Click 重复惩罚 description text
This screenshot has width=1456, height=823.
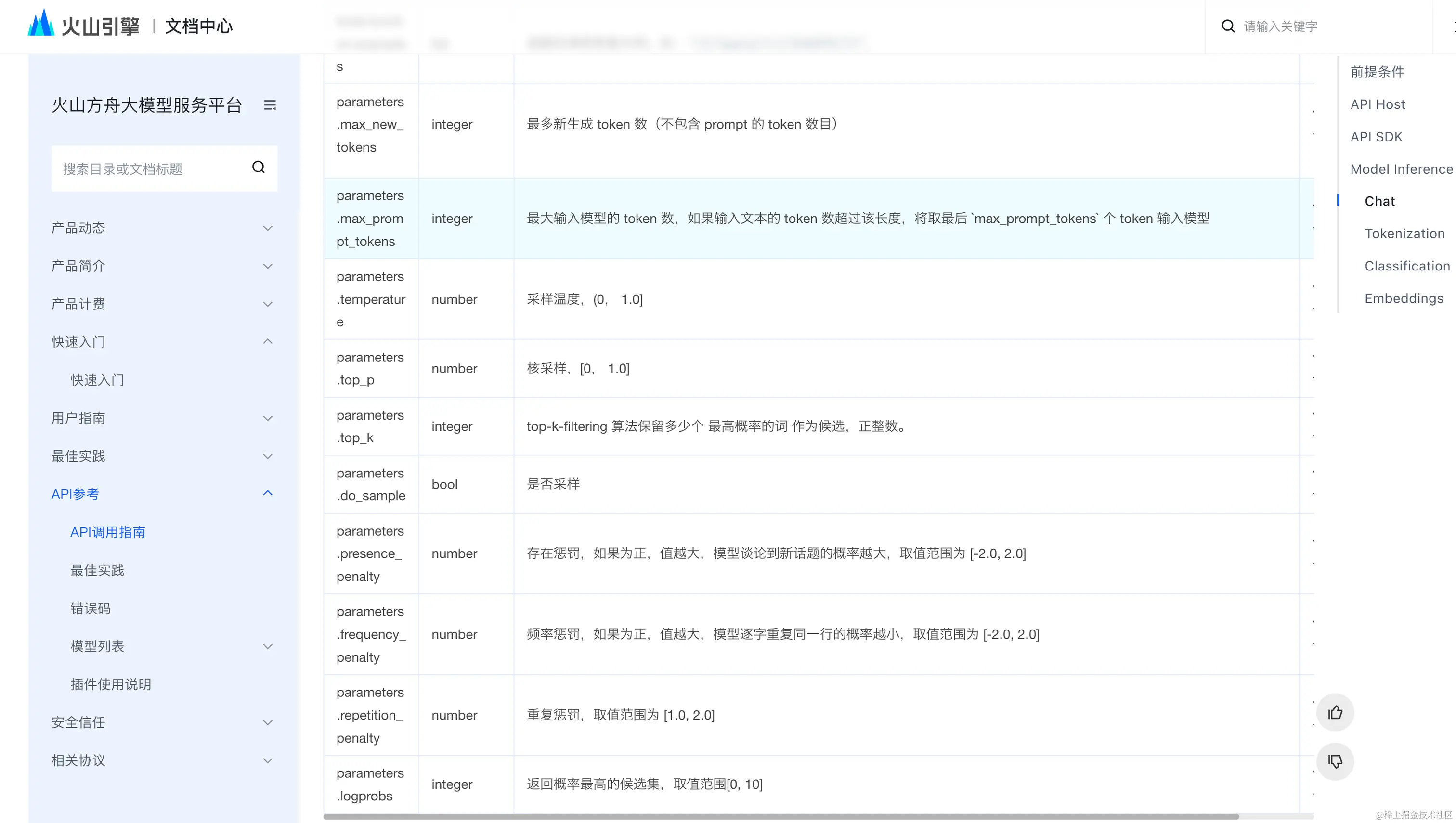(620, 715)
